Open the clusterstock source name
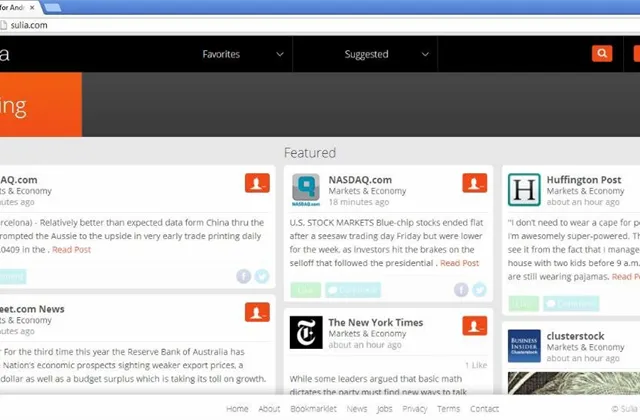 coord(575,336)
